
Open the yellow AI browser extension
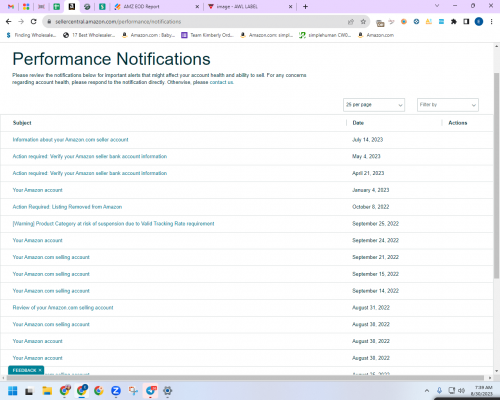click(x=429, y=22)
